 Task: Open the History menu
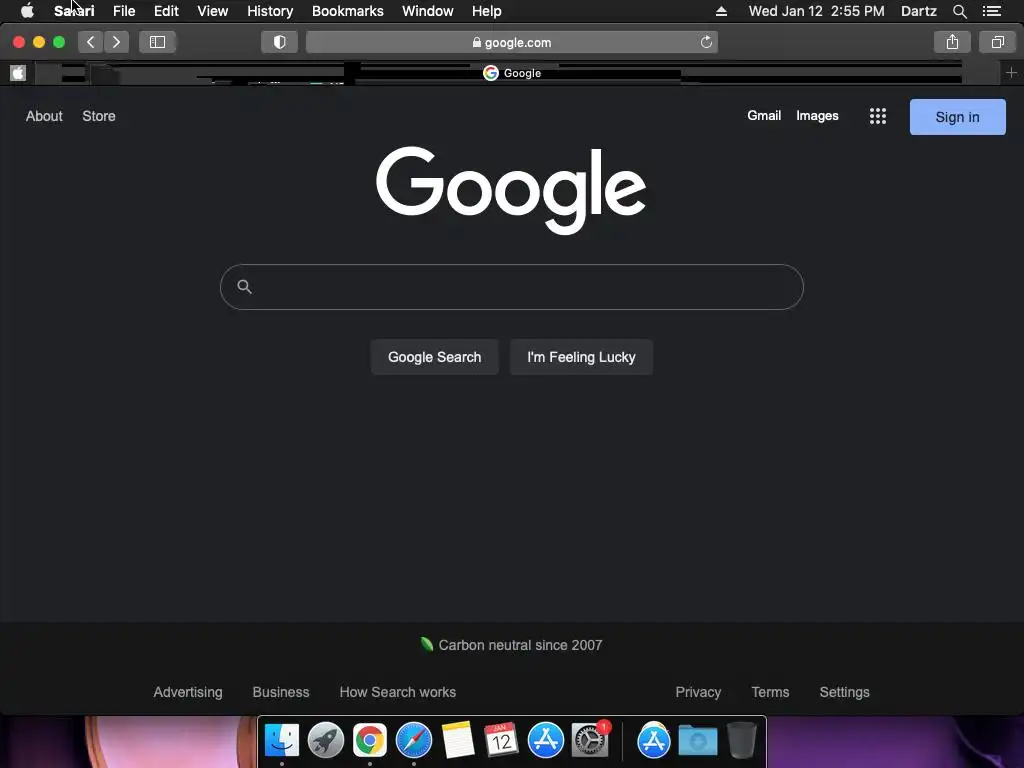coord(270,11)
